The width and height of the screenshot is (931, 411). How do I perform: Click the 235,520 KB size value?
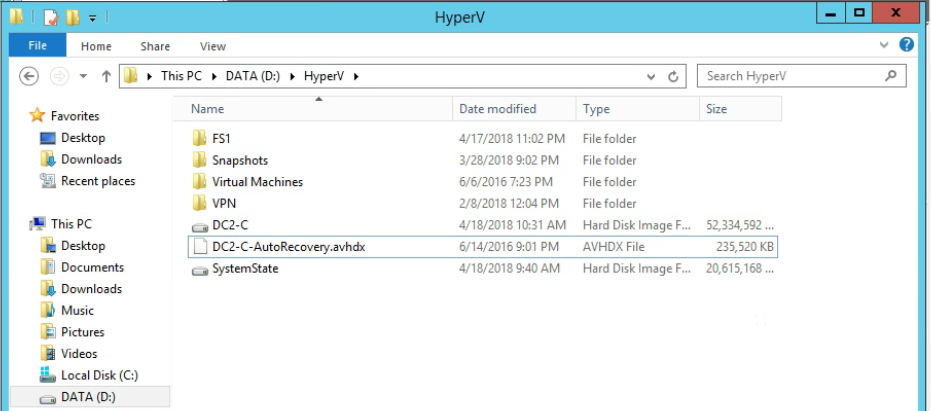745,246
